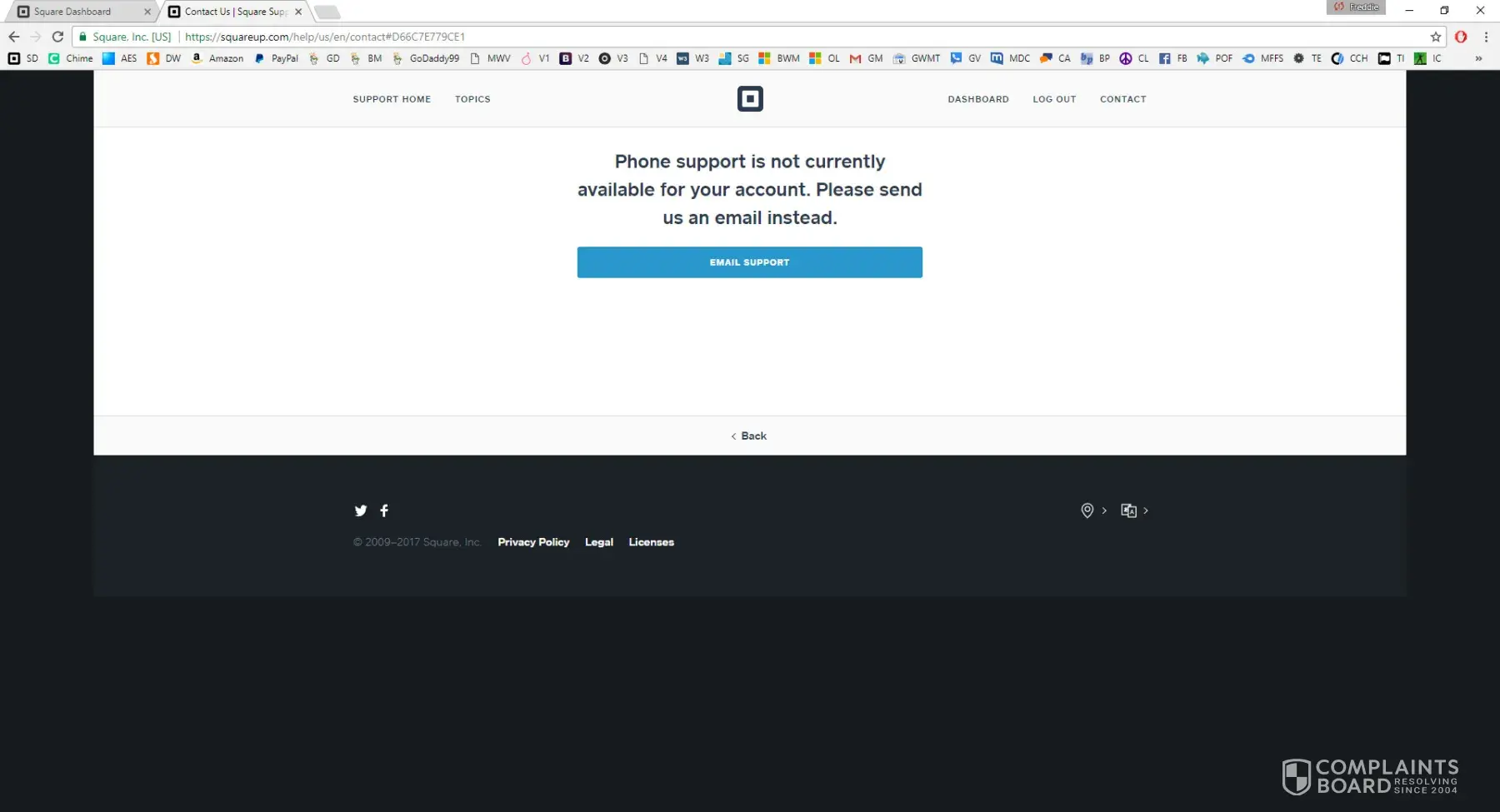Open the GWMT bookmark

[x=916, y=58]
